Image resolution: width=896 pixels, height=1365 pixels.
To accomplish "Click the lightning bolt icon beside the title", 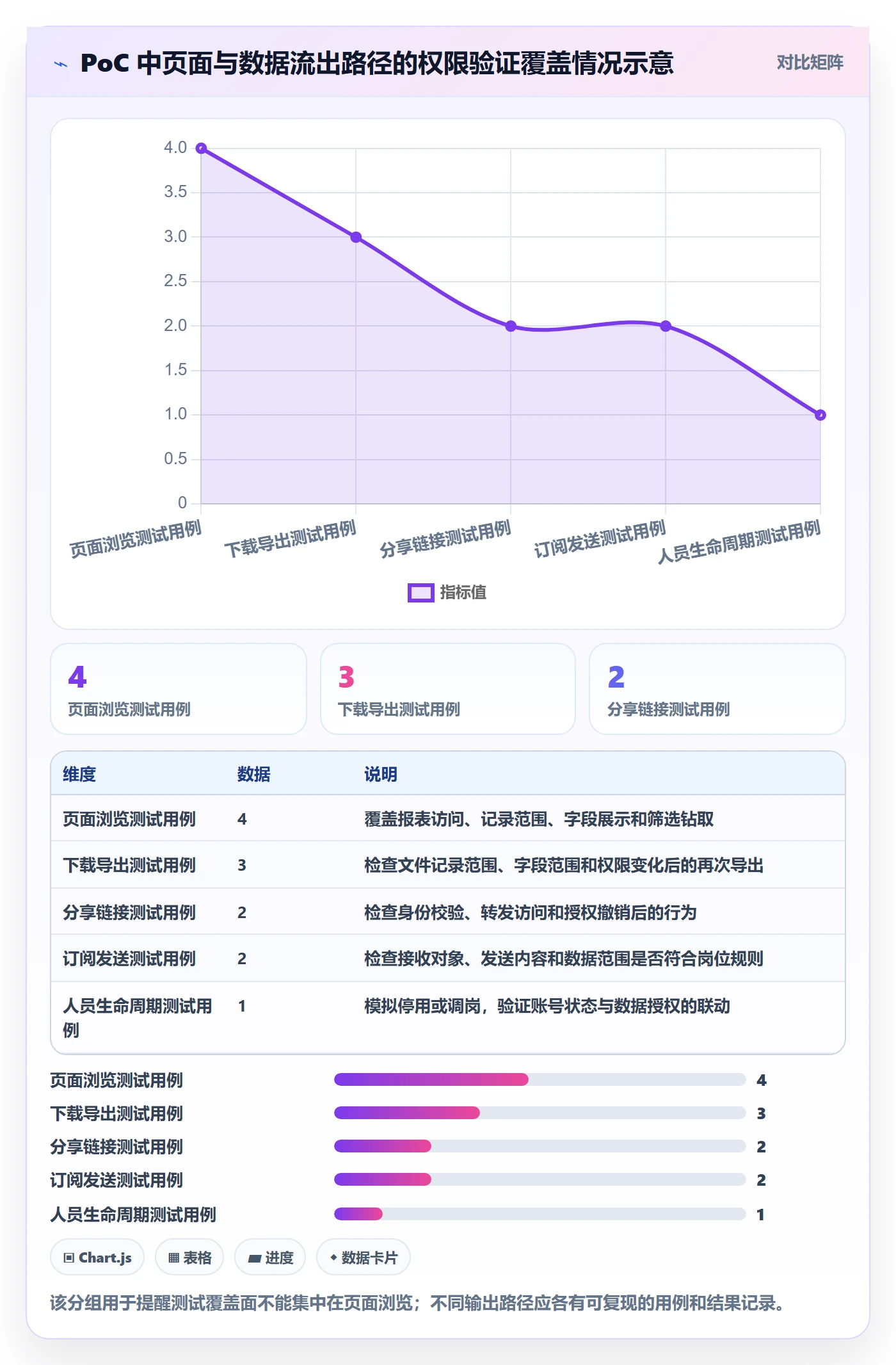I will point(61,64).
